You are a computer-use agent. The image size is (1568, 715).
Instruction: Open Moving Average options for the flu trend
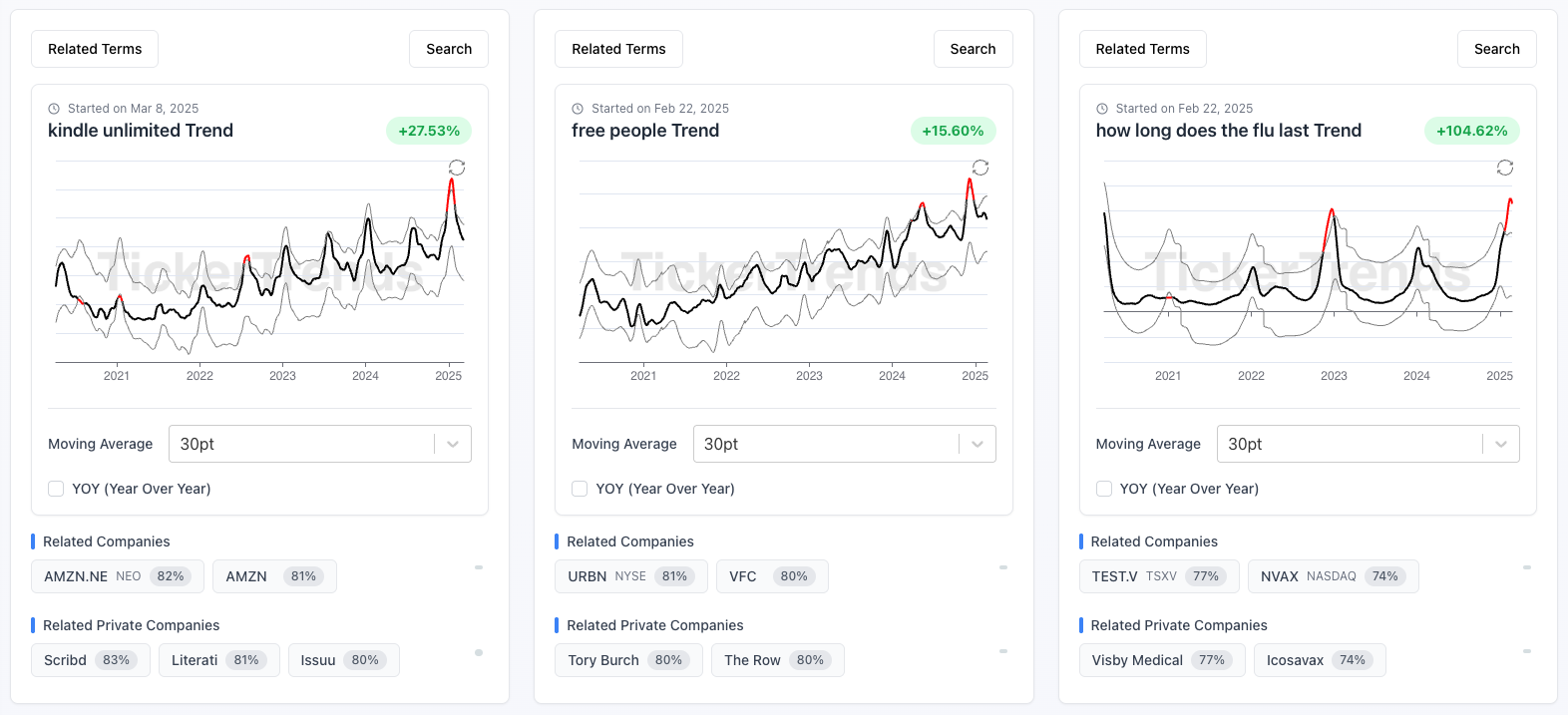pyautogui.click(x=1368, y=444)
